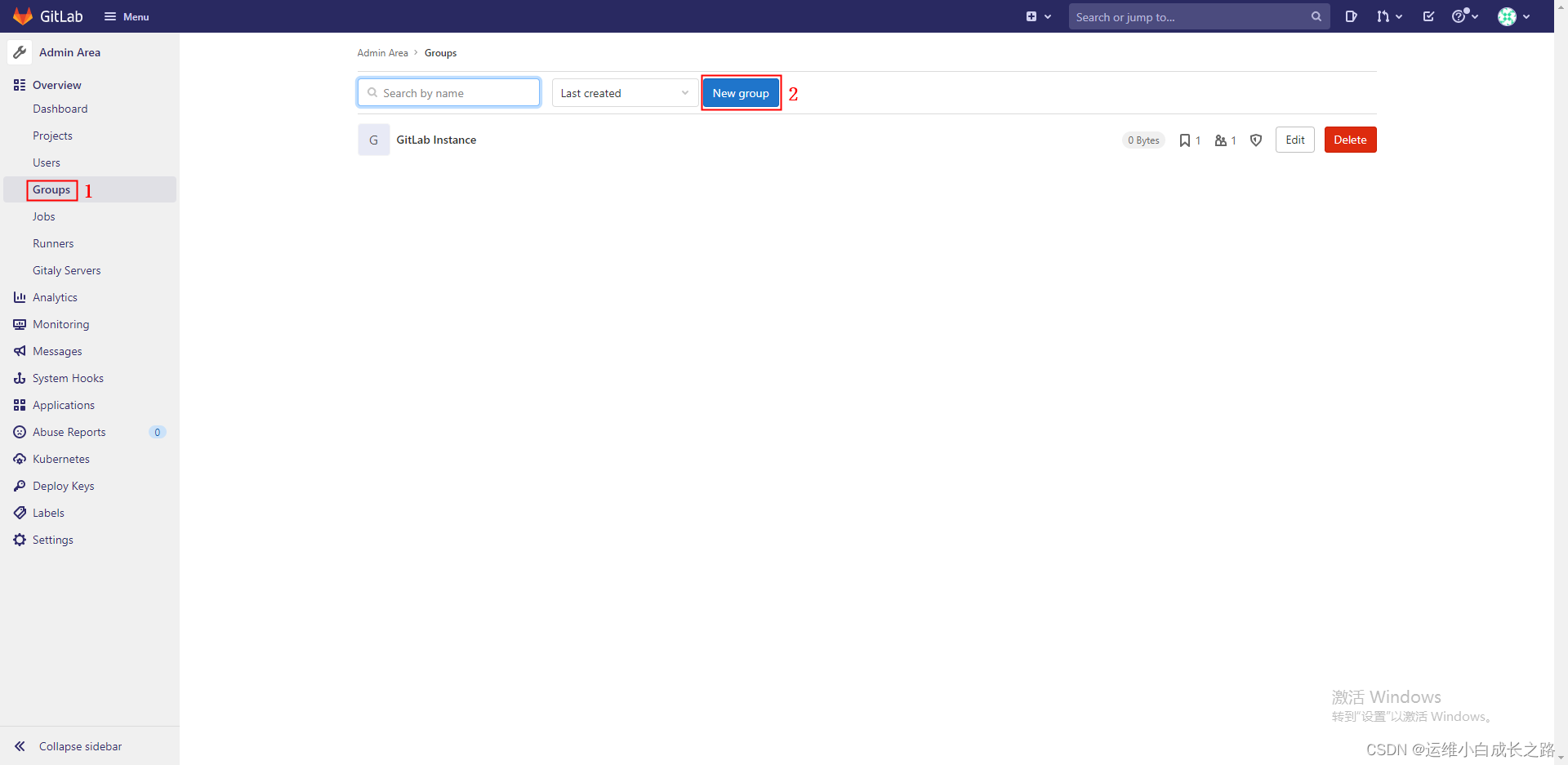
Task: Click the Settings gear icon
Action: point(20,540)
